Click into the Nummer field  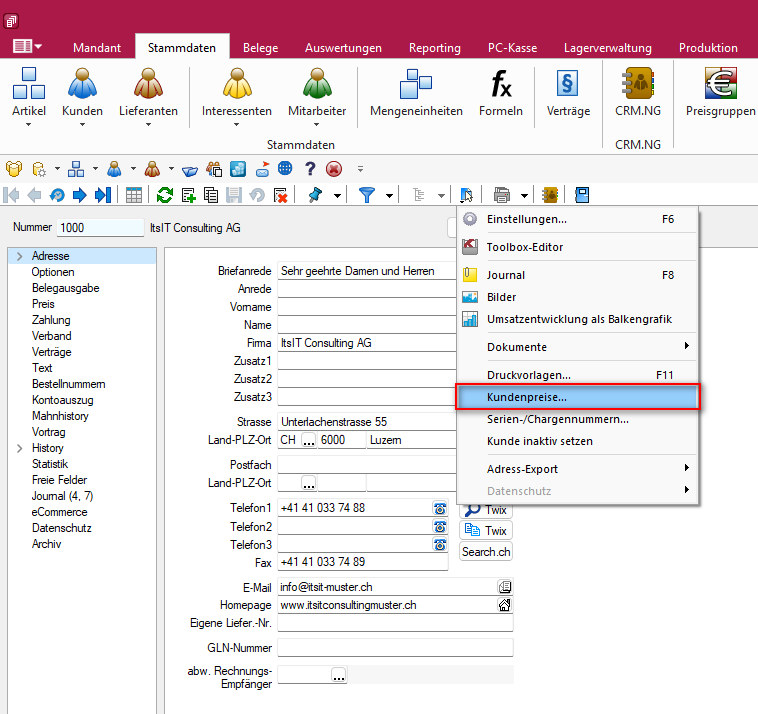tap(100, 228)
